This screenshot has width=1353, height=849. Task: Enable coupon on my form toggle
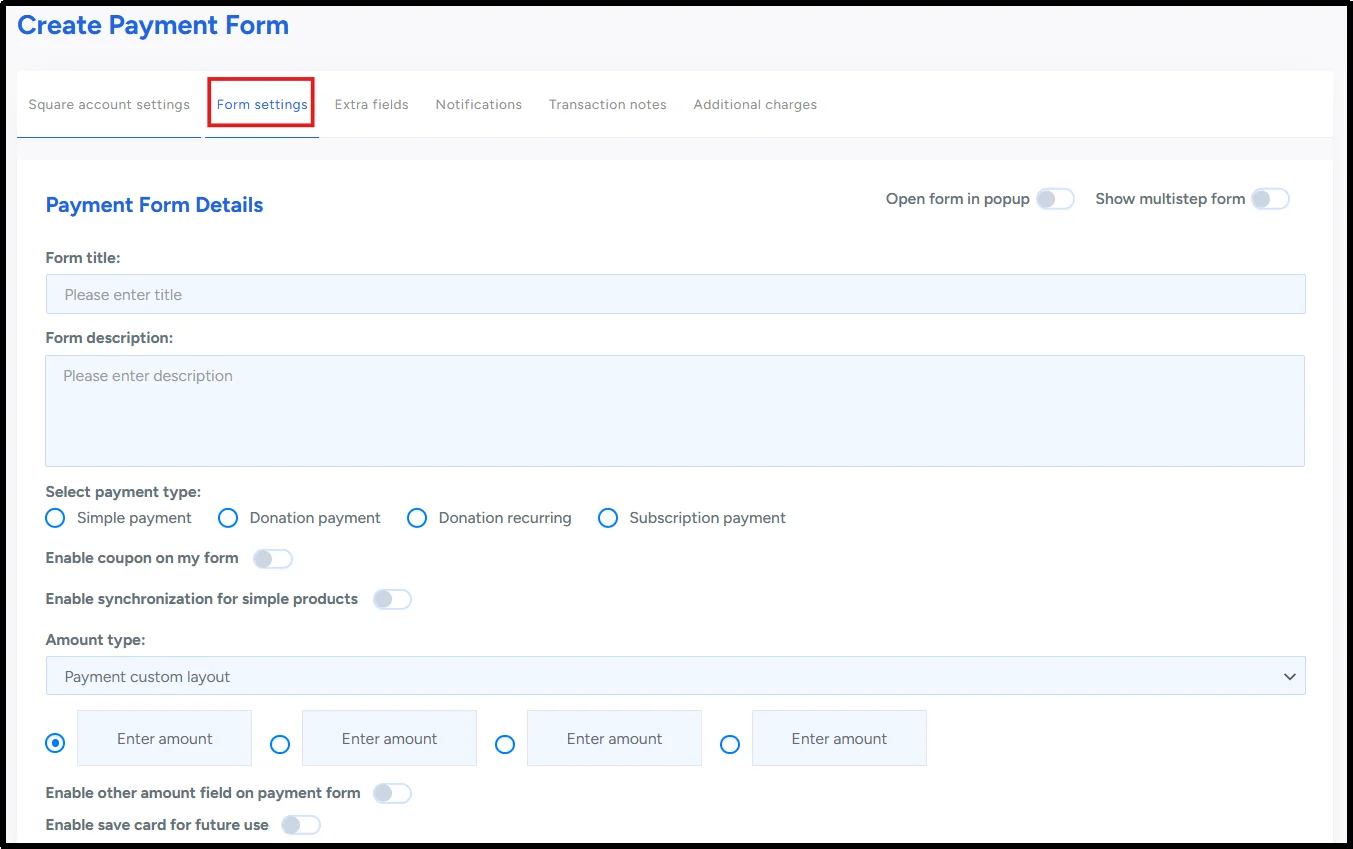click(272, 559)
